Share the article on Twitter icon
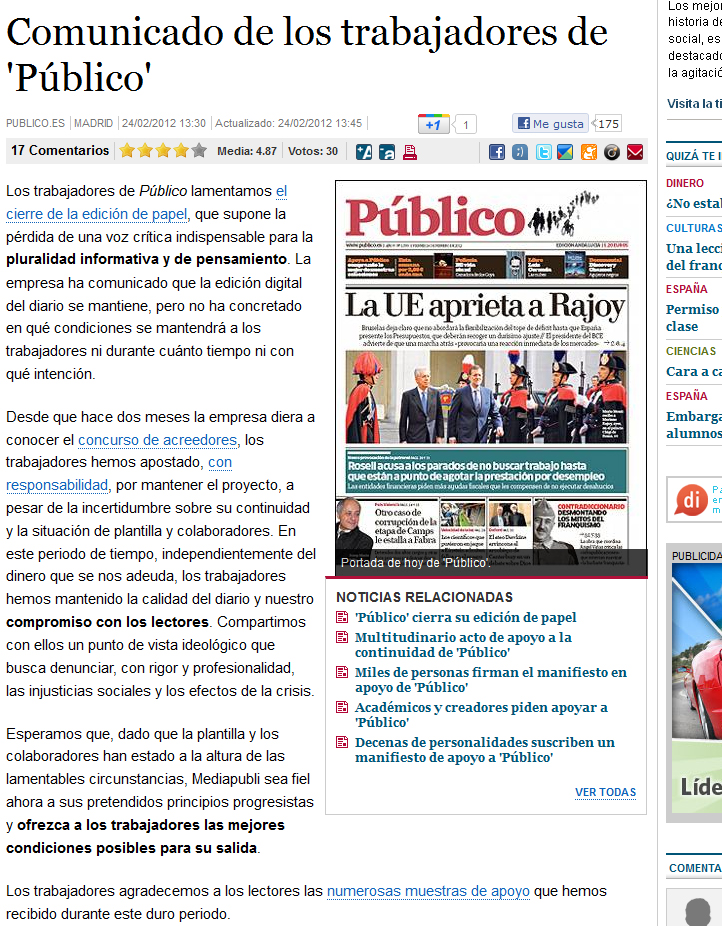 click(x=543, y=152)
